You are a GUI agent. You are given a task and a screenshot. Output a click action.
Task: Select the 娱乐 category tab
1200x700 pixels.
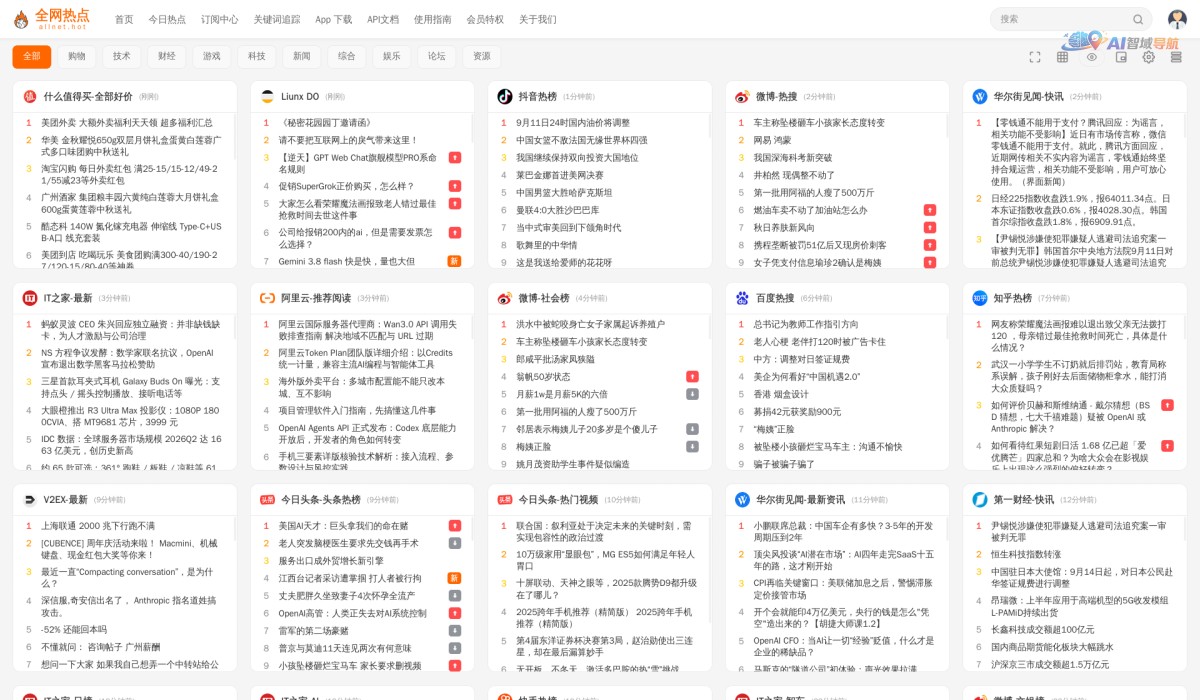392,57
